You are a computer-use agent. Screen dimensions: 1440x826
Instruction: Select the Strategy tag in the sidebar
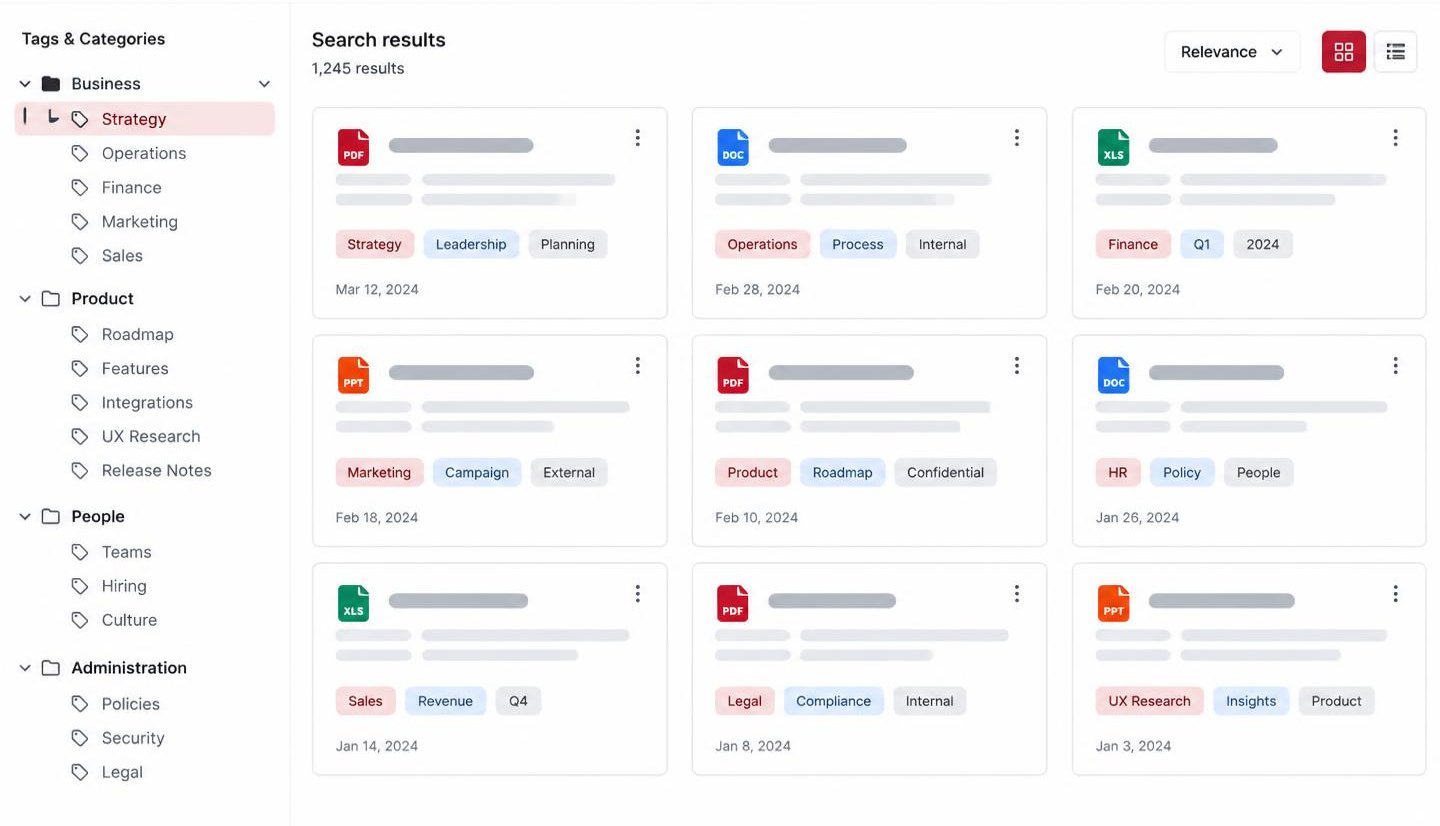tap(145, 119)
